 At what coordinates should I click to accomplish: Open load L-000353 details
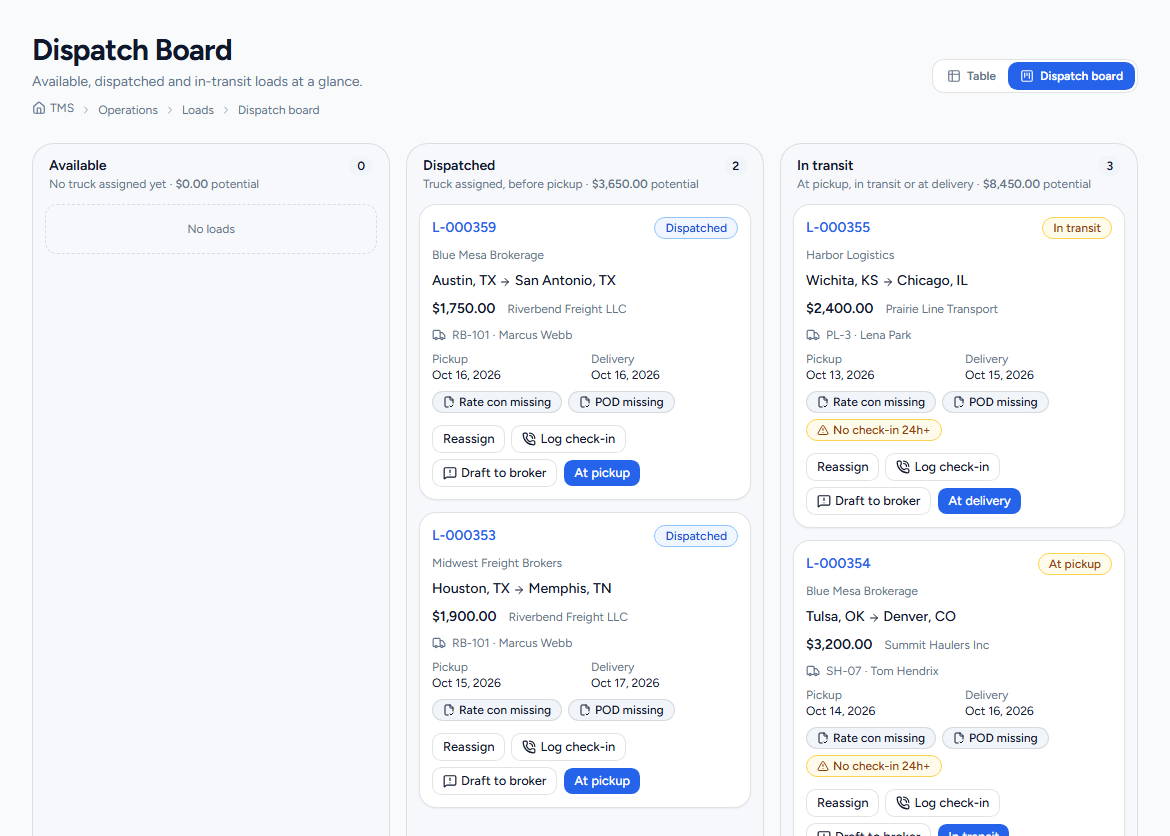tap(464, 535)
